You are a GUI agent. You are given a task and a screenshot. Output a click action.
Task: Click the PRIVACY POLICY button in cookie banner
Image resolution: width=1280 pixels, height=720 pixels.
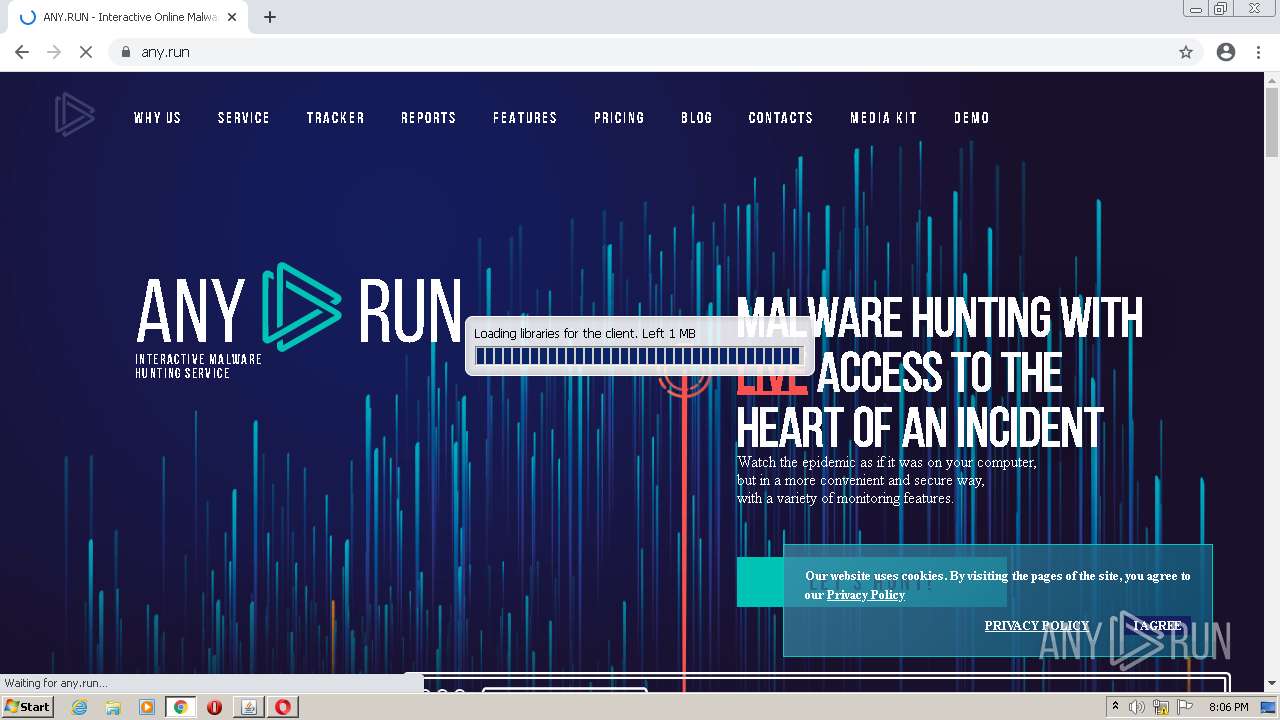[x=1037, y=626]
